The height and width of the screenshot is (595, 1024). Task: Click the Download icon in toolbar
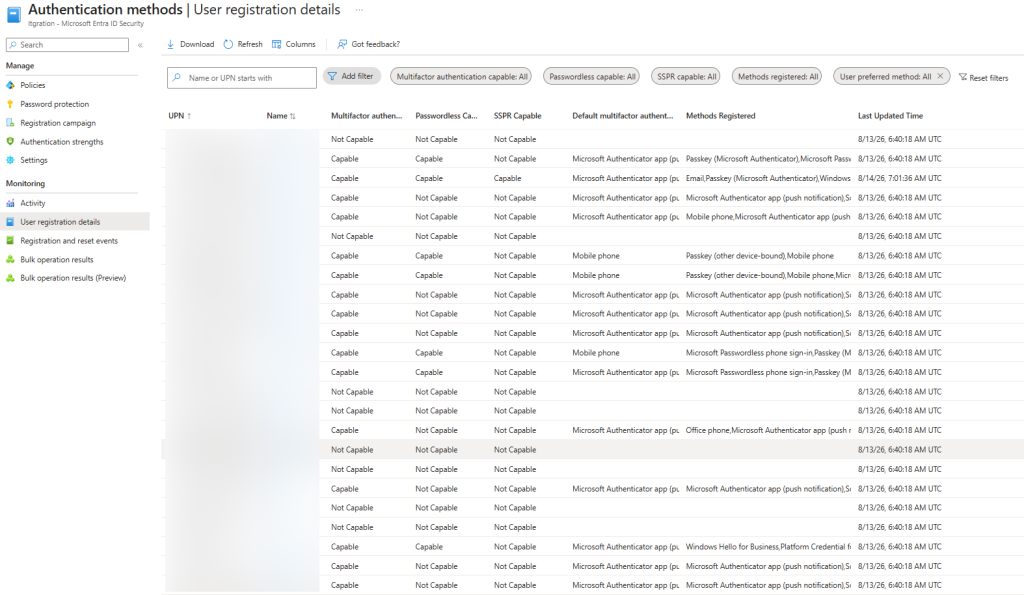(x=170, y=44)
